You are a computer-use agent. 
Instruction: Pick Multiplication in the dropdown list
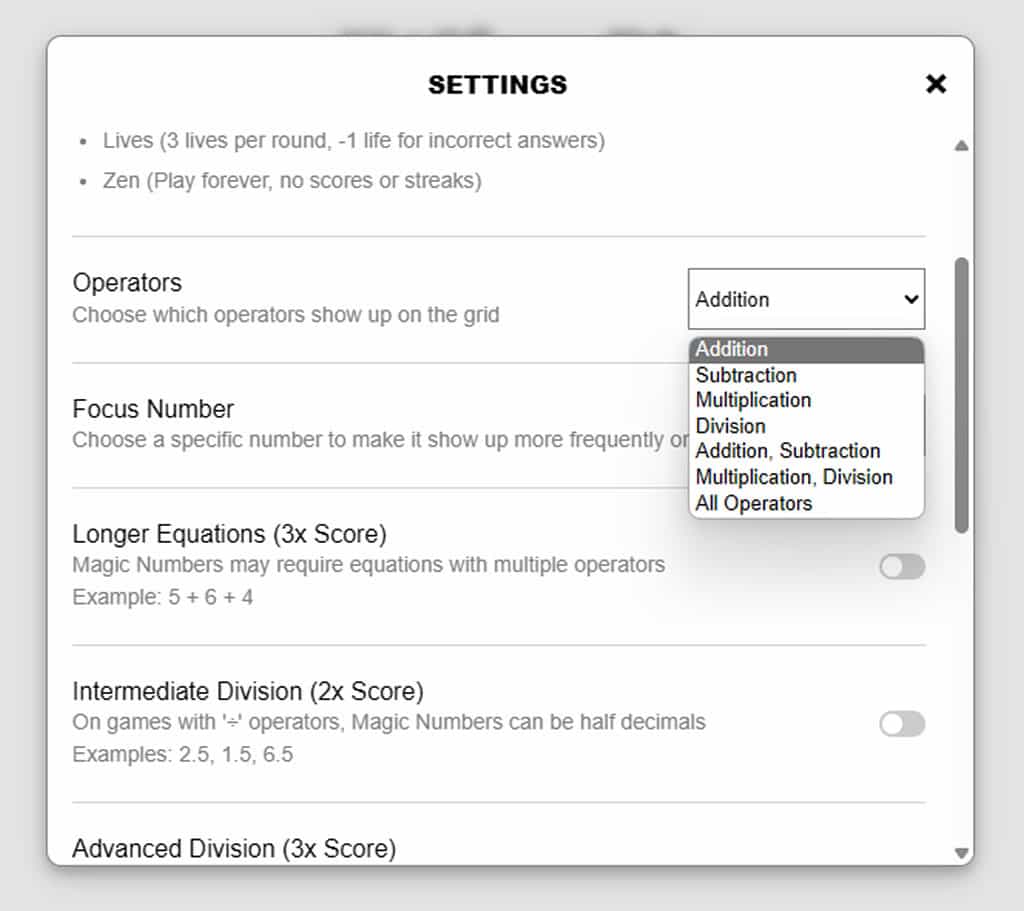pos(806,400)
